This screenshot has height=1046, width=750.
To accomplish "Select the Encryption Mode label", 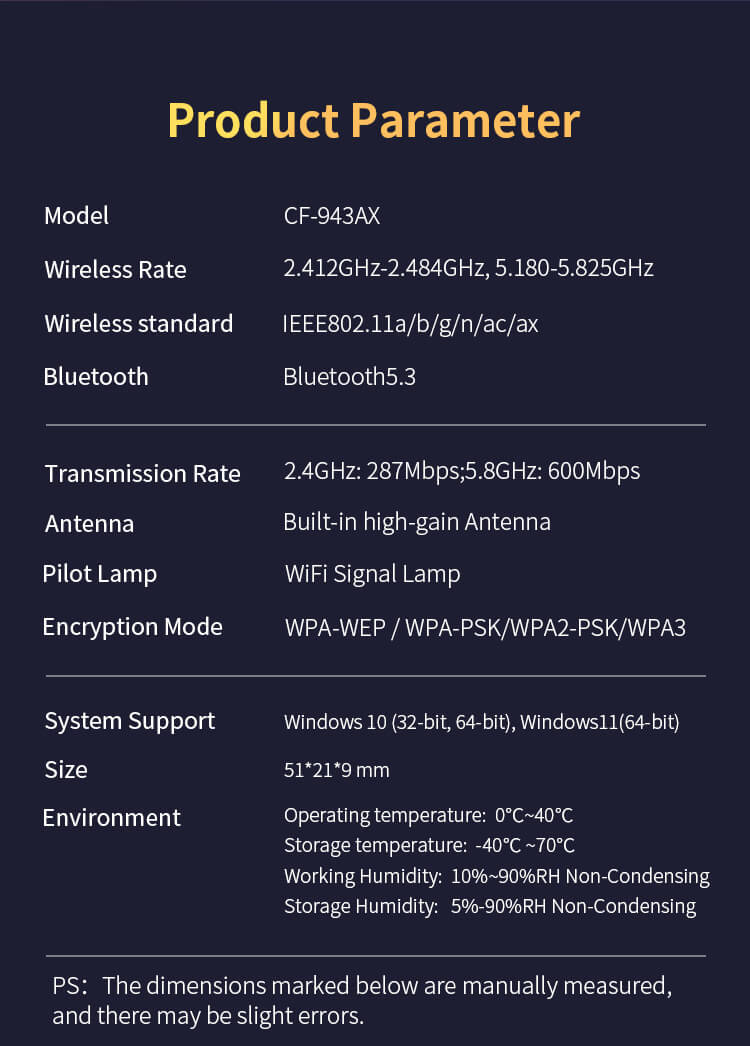I will point(133,628).
